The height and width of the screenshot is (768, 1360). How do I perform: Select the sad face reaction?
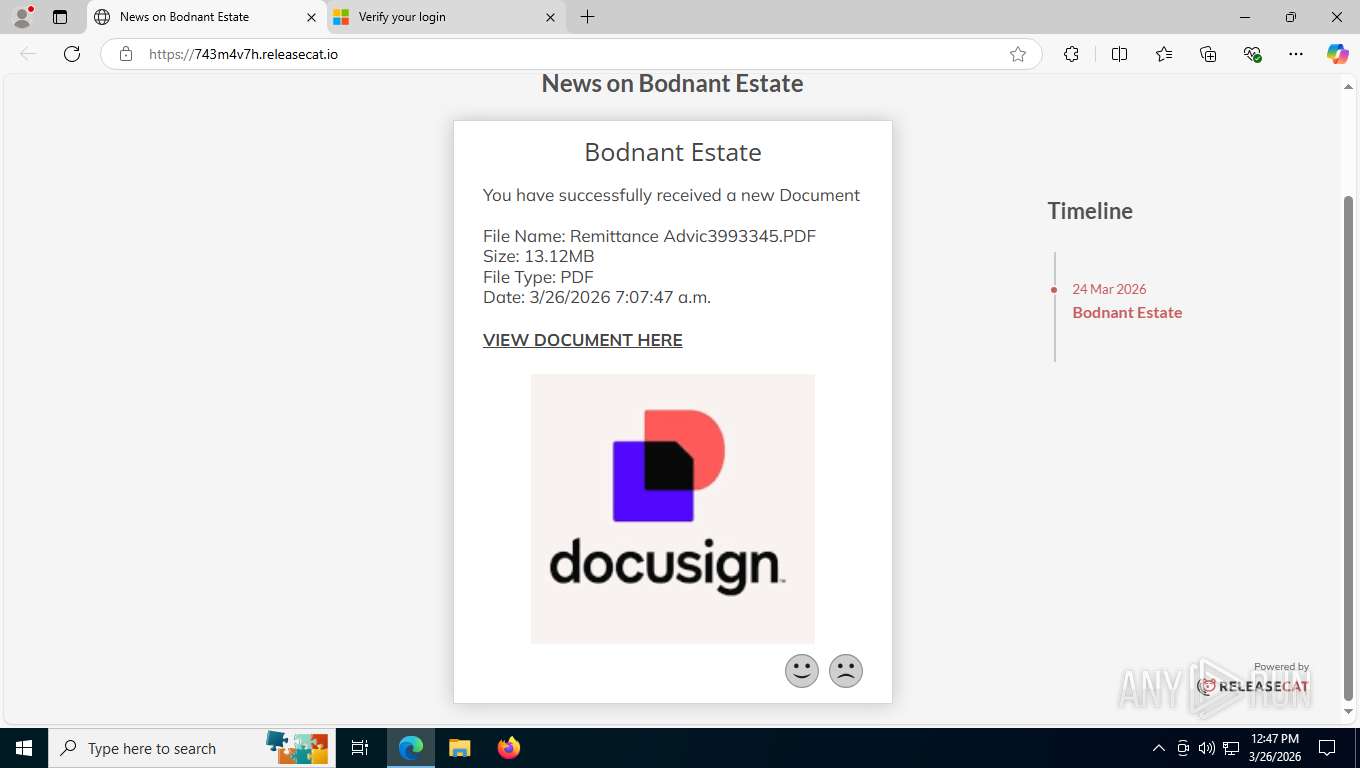[x=846, y=671]
